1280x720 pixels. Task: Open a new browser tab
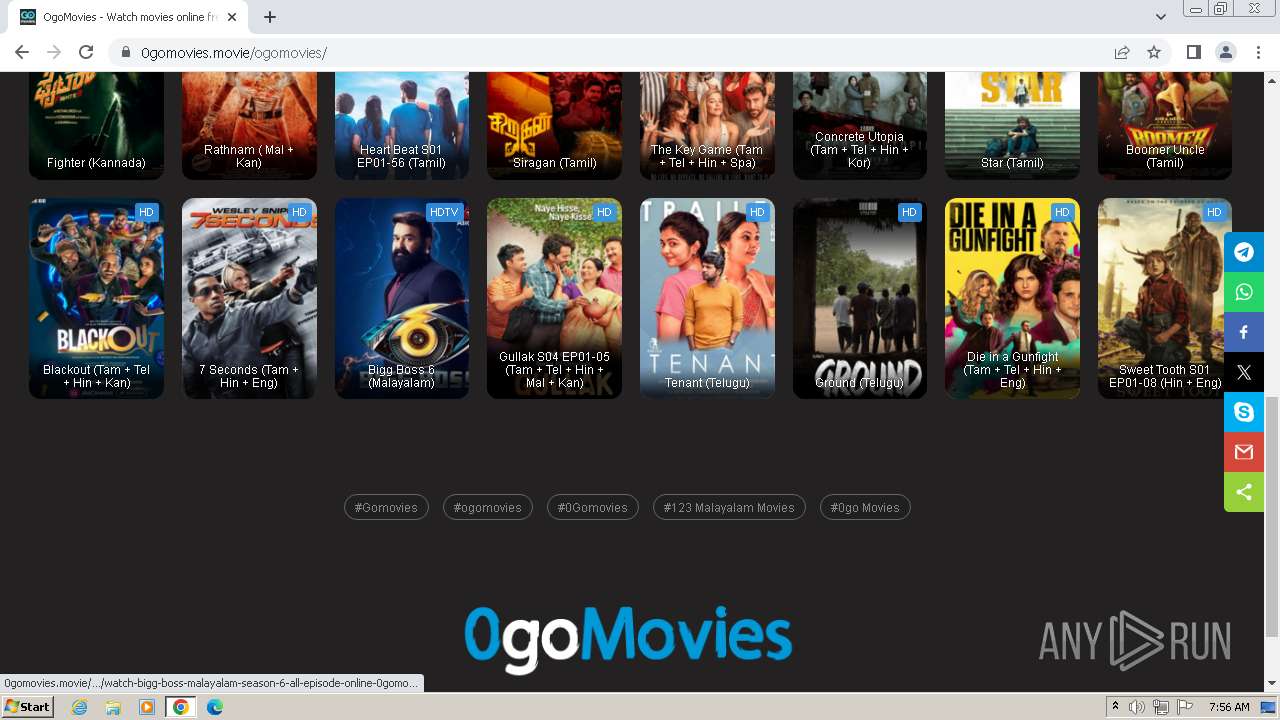[270, 17]
